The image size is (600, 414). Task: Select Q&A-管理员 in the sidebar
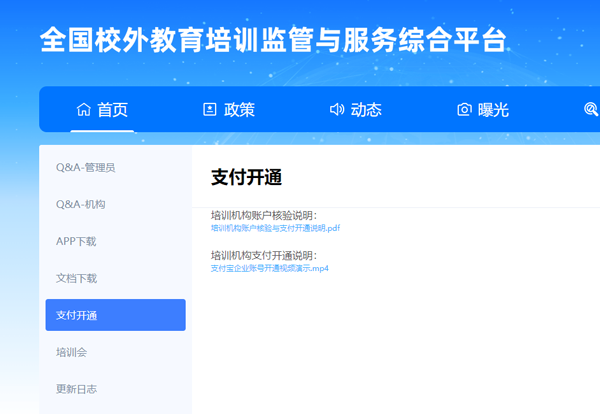86,167
